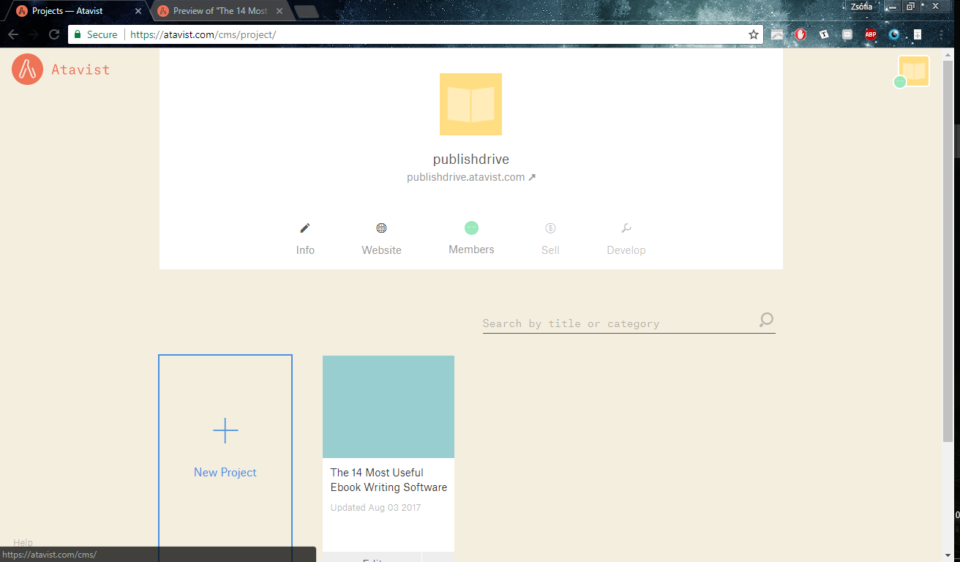Click the green status dot on account icon
Viewport: 960px width, 562px height.
(x=899, y=82)
